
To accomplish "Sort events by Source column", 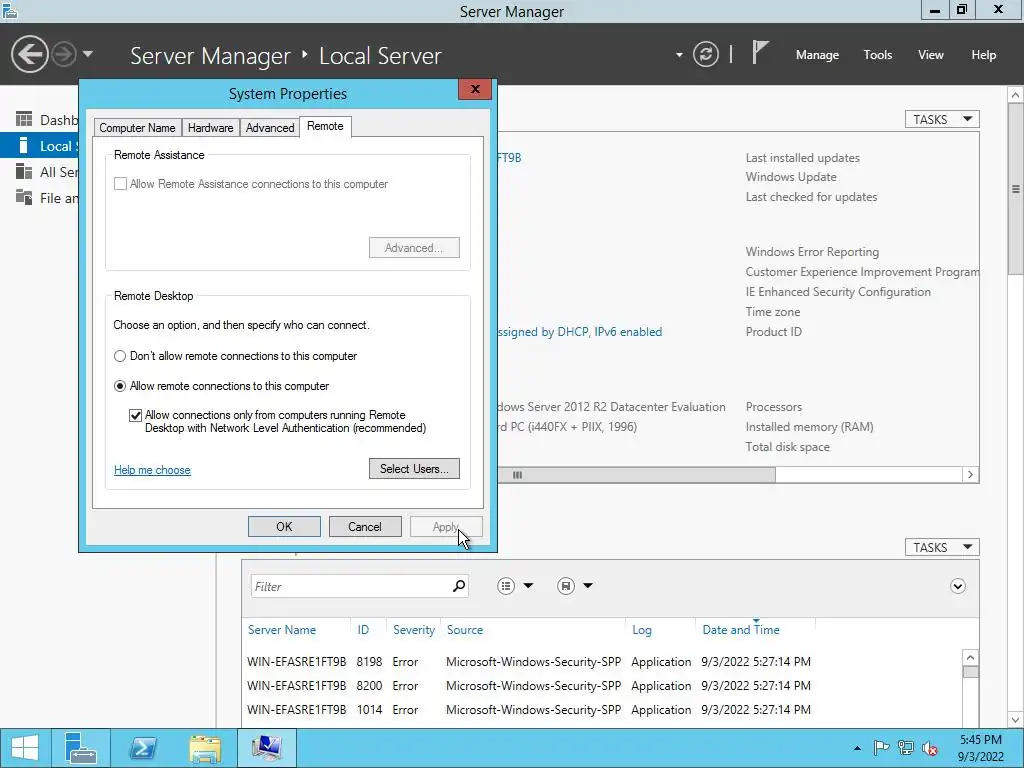I will 465,630.
